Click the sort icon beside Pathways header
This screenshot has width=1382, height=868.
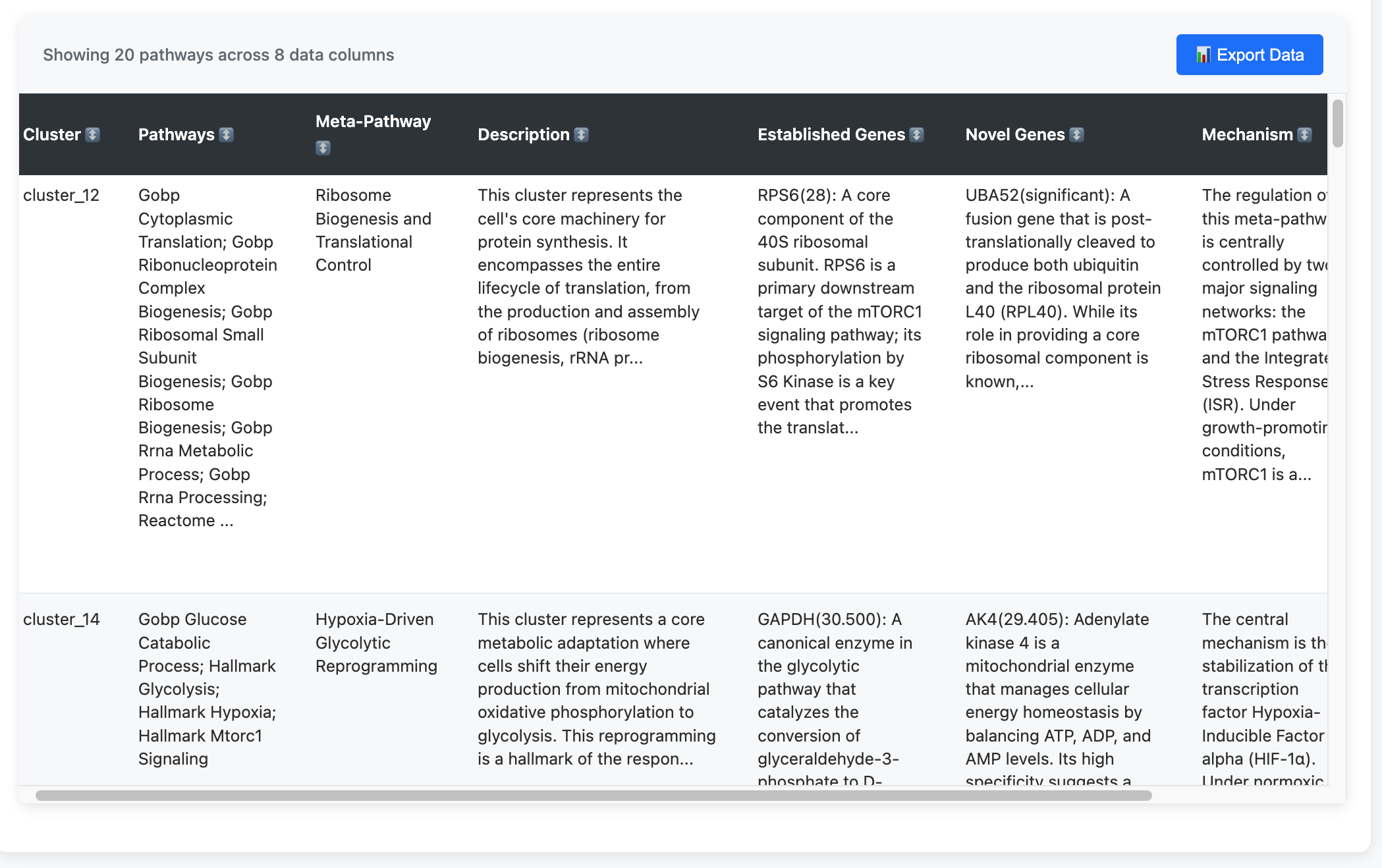tap(227, 134)
